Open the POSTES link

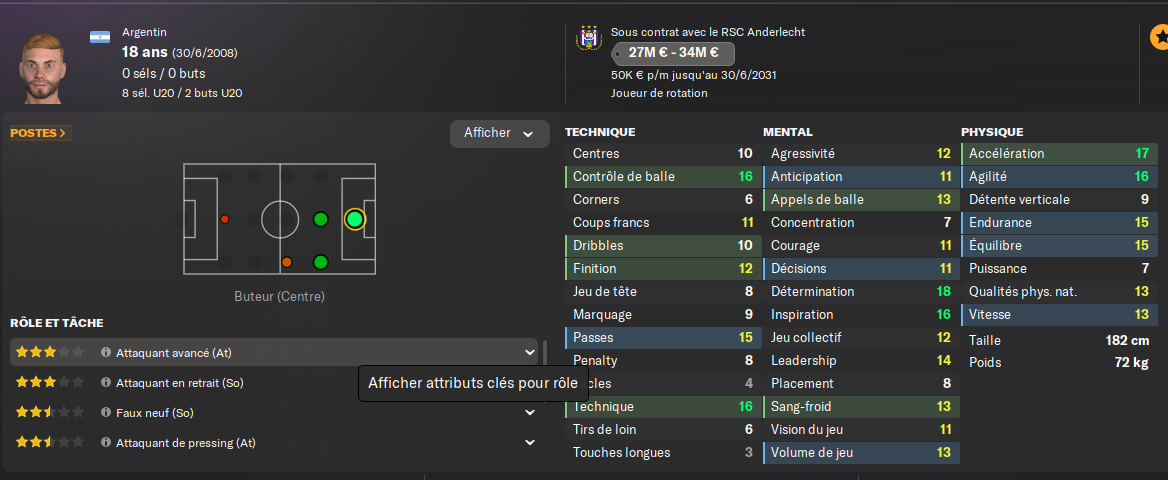39,133
